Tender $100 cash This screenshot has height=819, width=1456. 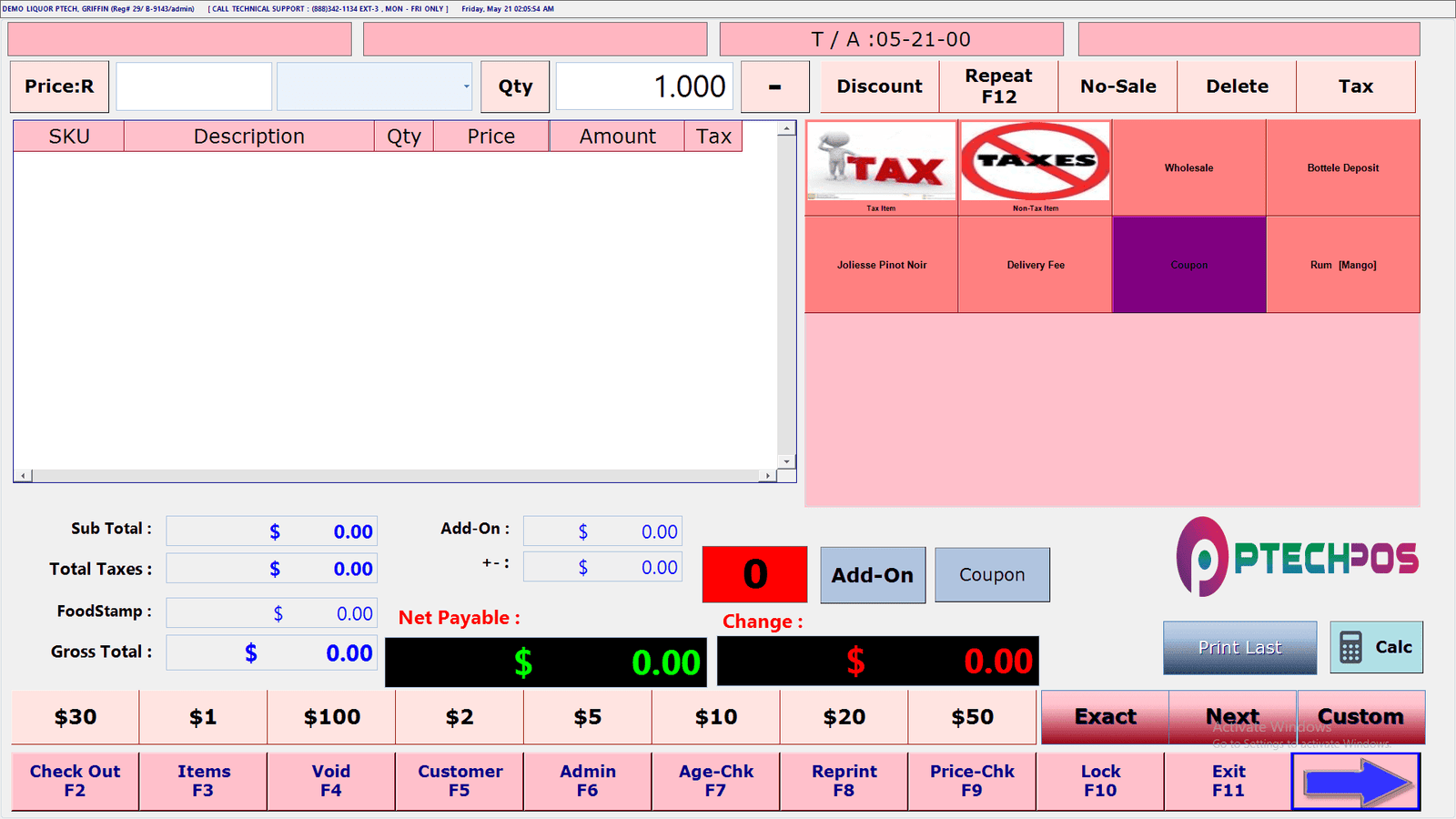coord(331,717)
